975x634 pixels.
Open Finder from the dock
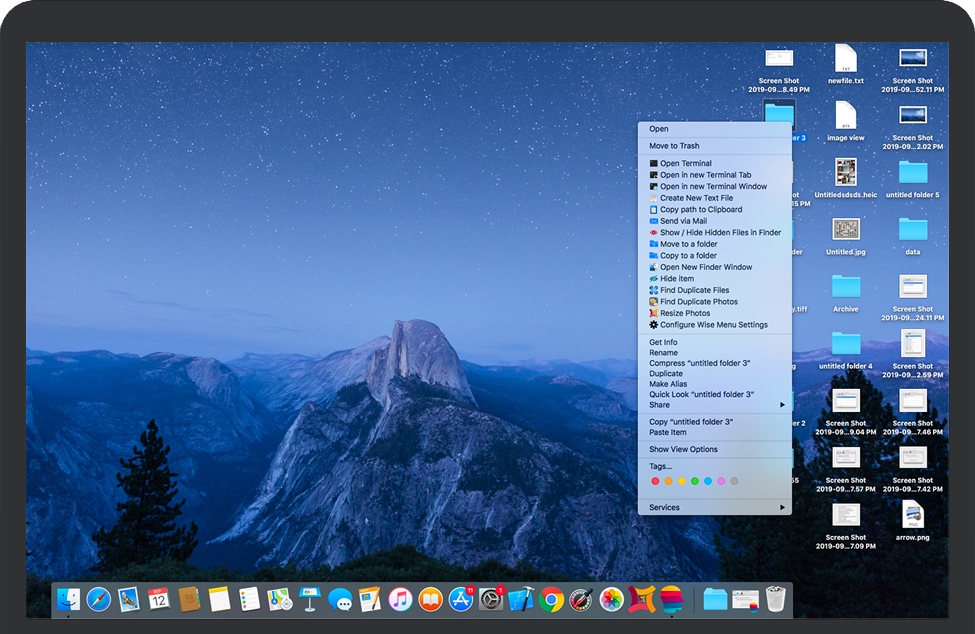pos(68,599)
